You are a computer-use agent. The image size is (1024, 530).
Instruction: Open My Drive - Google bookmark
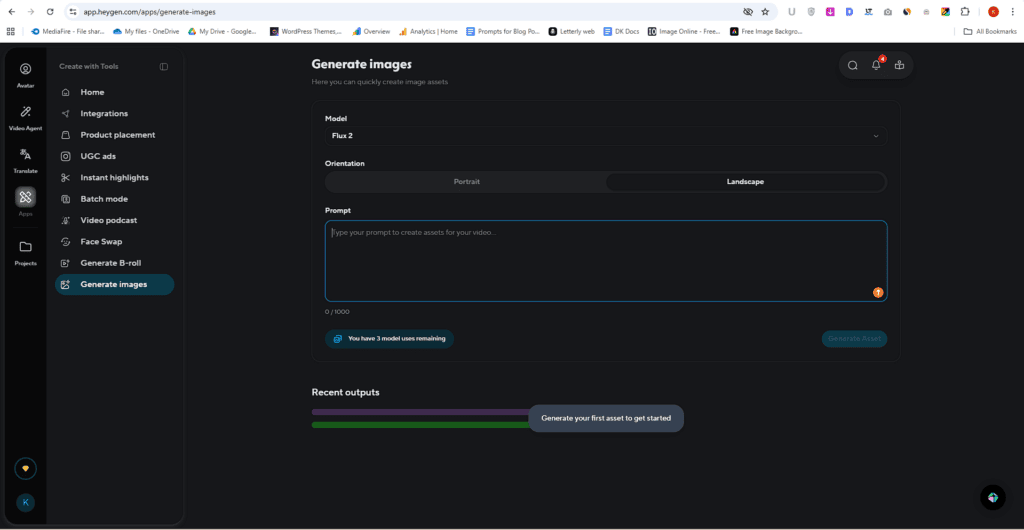coord(222,31)
